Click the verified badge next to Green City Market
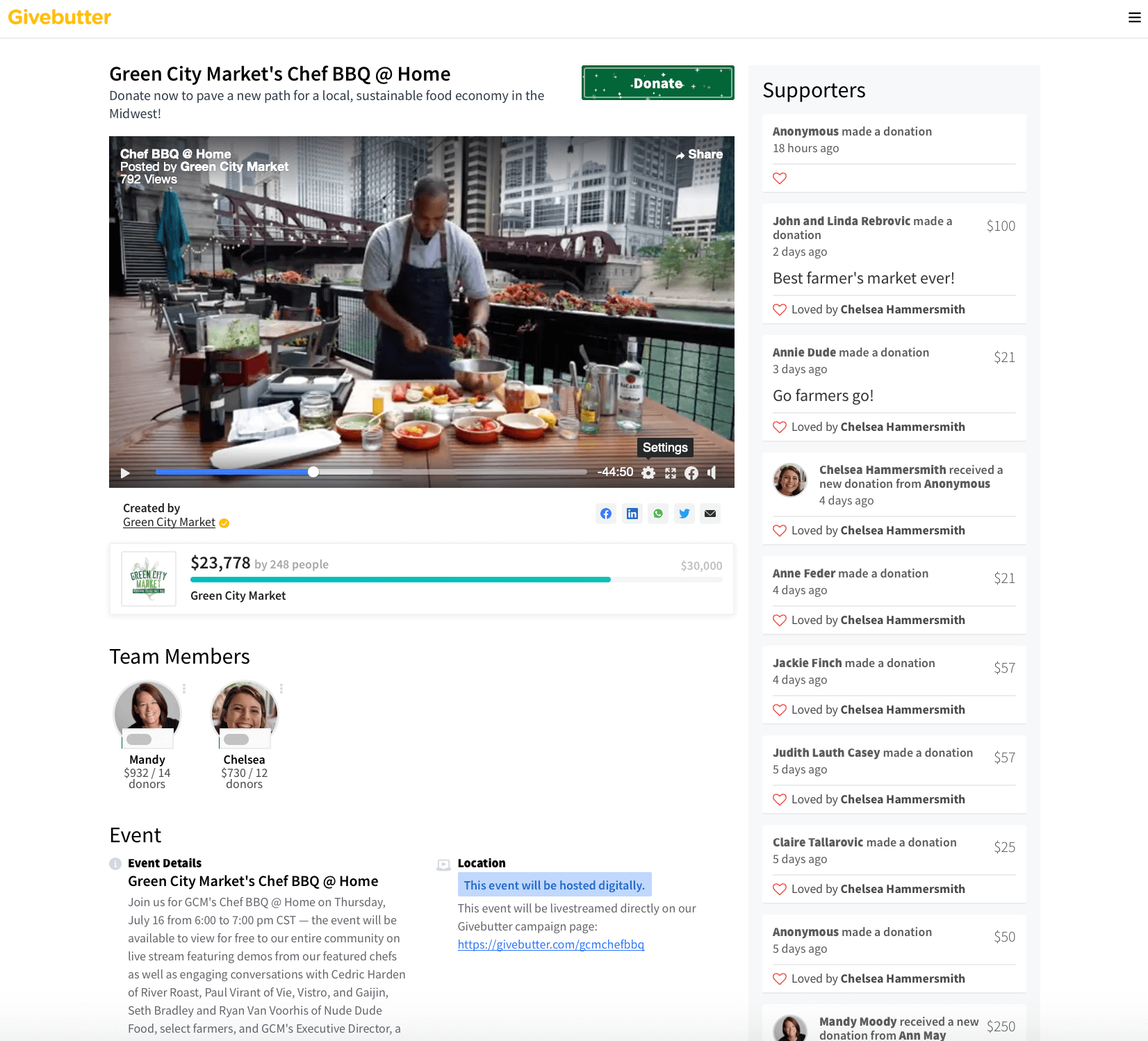Screen dimensions: 1148x1041 [224, 523]
